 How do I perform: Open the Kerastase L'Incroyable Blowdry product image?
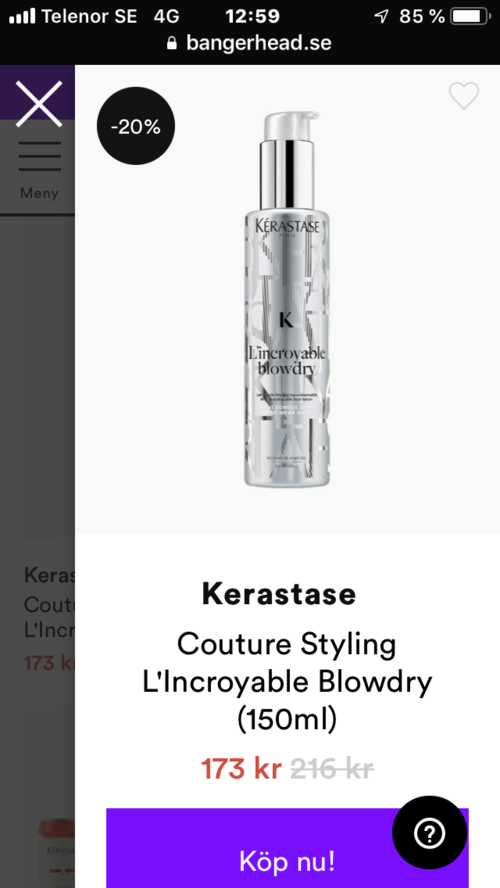pos(287,299)
